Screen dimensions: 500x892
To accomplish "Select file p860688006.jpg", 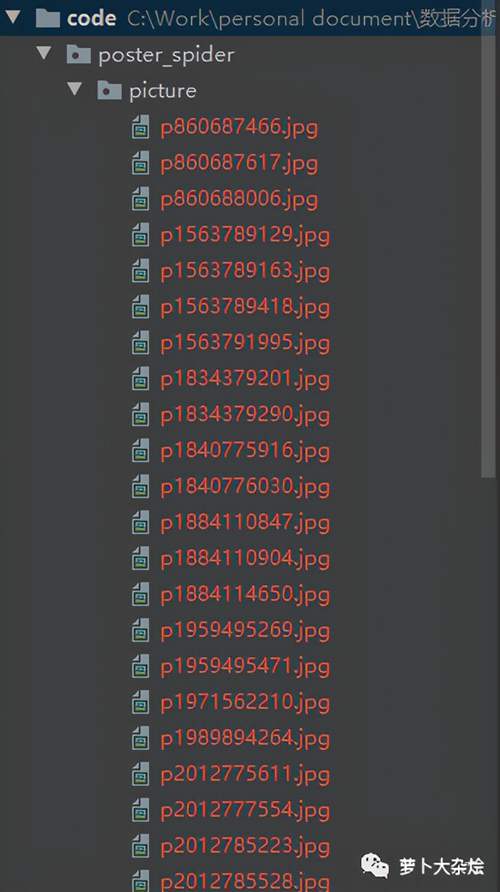I will tap(239, 199).
